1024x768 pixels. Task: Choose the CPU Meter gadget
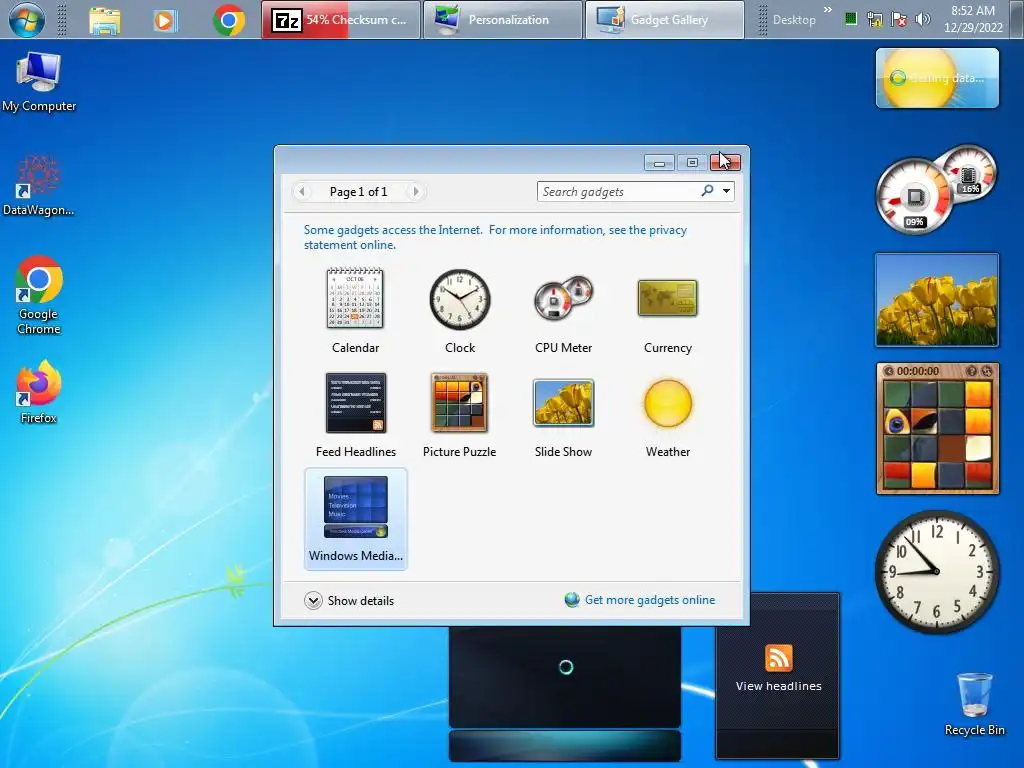pyautogui.click(x=564, y=311)
